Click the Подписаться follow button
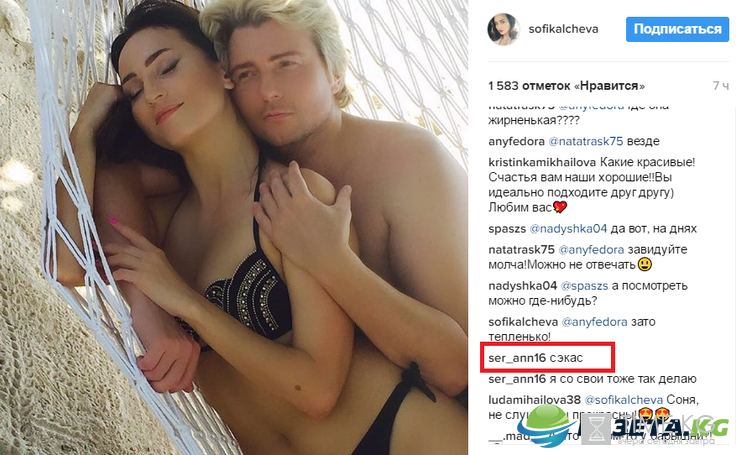 pos(677,29)
